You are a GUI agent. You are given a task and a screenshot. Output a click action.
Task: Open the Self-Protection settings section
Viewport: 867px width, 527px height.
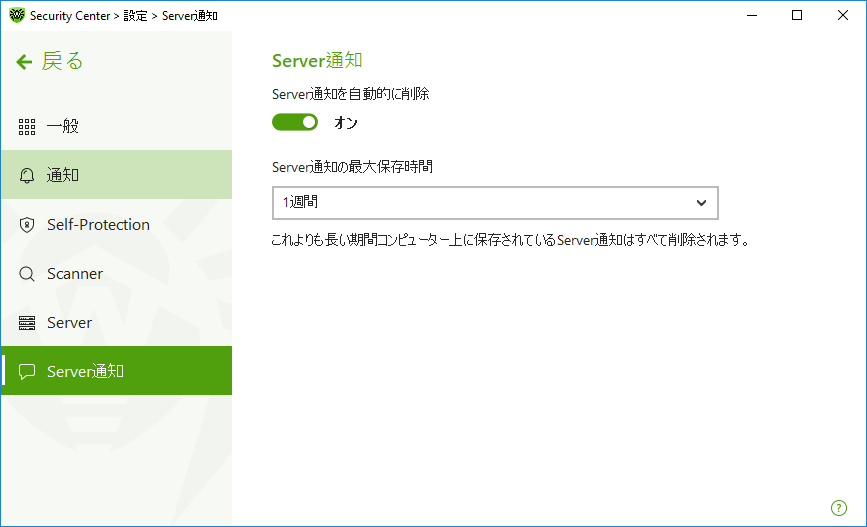tap(116, 224)
